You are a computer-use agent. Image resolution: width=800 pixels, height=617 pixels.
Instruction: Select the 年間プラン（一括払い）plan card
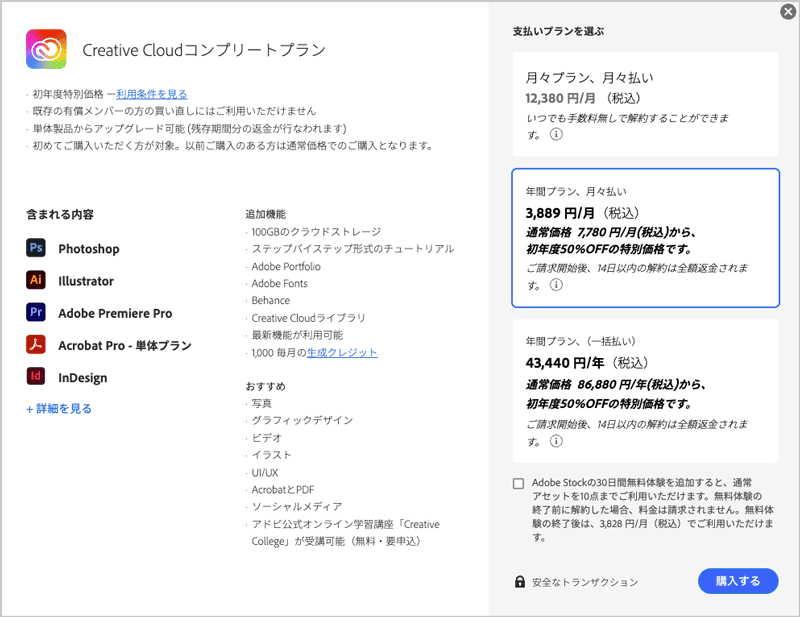pyautogui.click(x=645, y=390)
